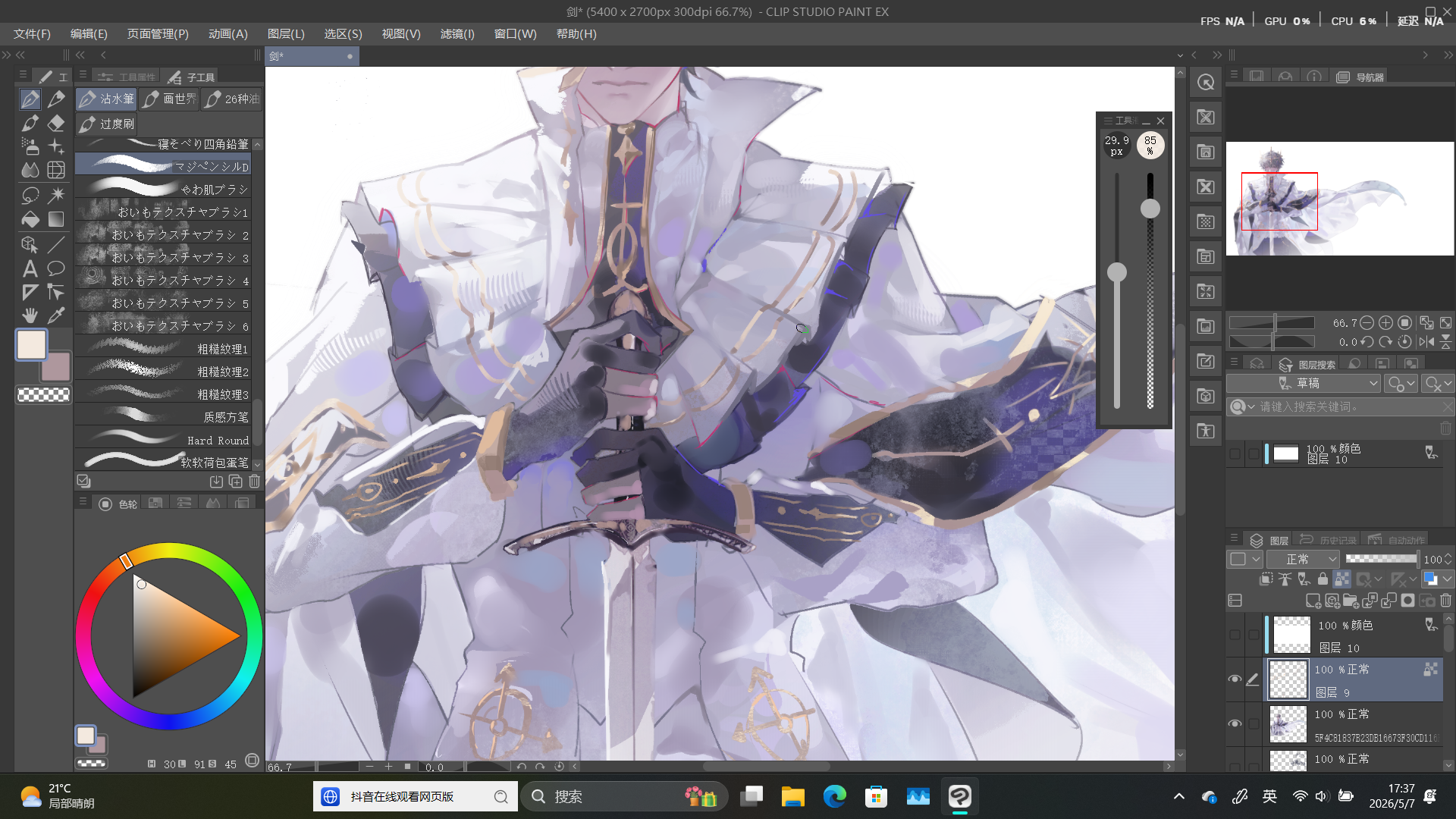Open the 文件(F) menu
The image size is (1456, 819).
pyautogui.click(x=32, y=34)
